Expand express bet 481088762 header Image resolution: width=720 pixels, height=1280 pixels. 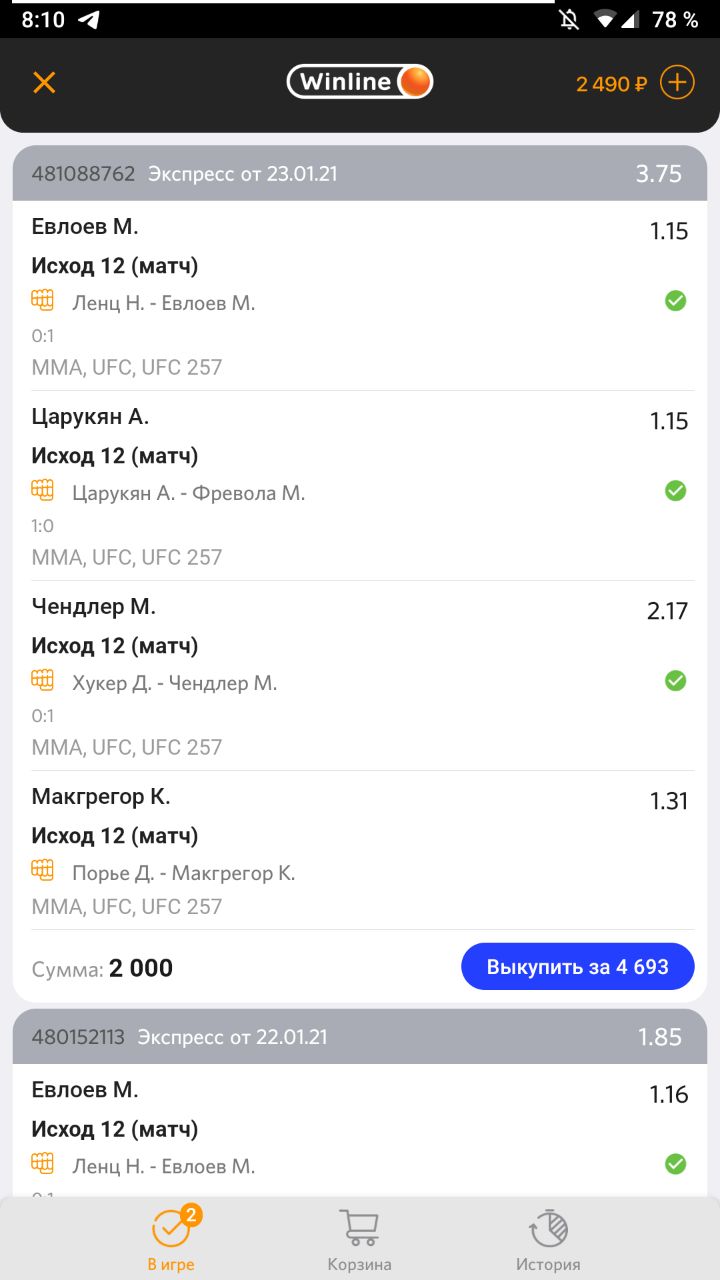point(359,174)
